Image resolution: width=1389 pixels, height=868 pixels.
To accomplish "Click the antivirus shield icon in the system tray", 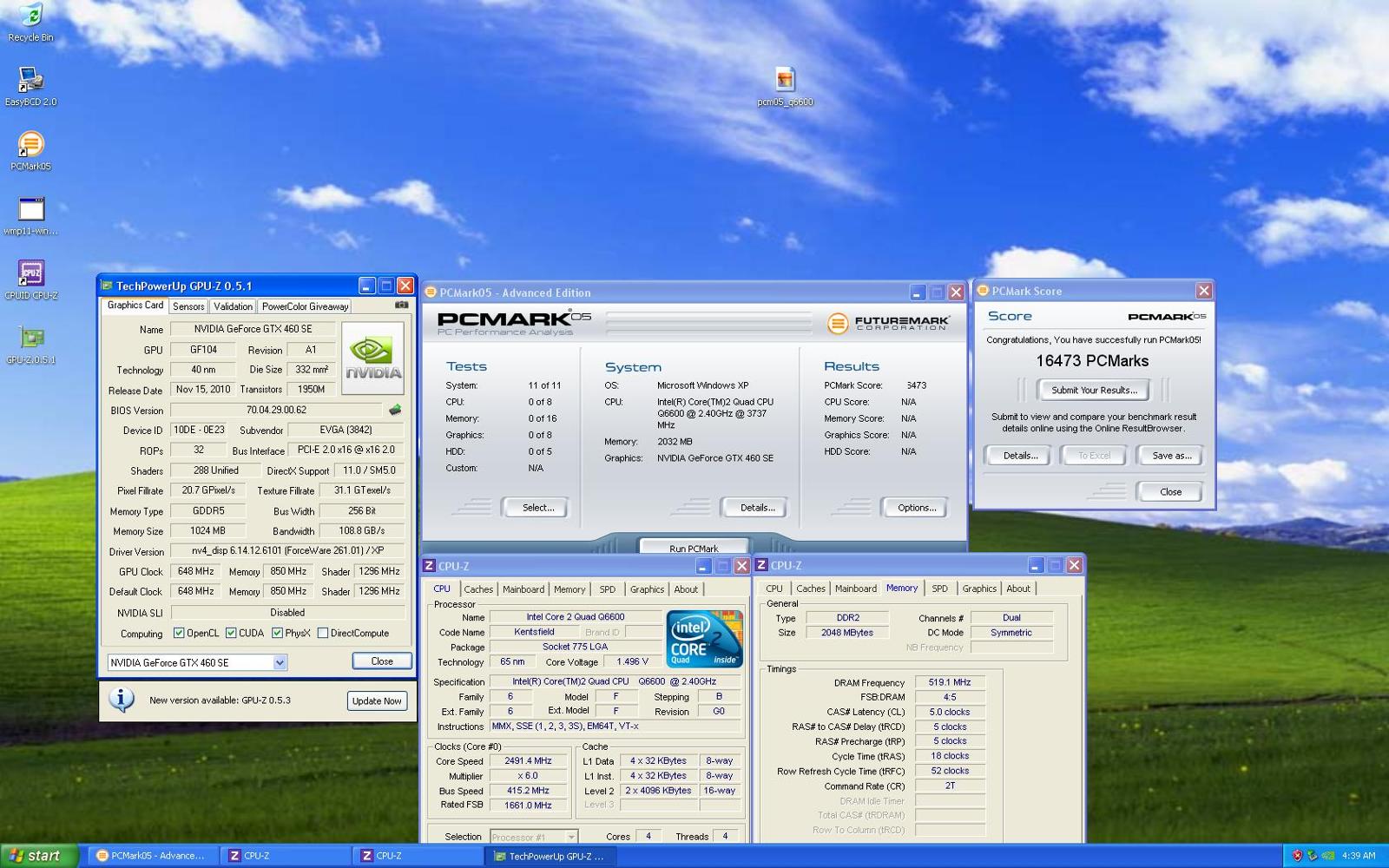I will tap(1297, 856).
